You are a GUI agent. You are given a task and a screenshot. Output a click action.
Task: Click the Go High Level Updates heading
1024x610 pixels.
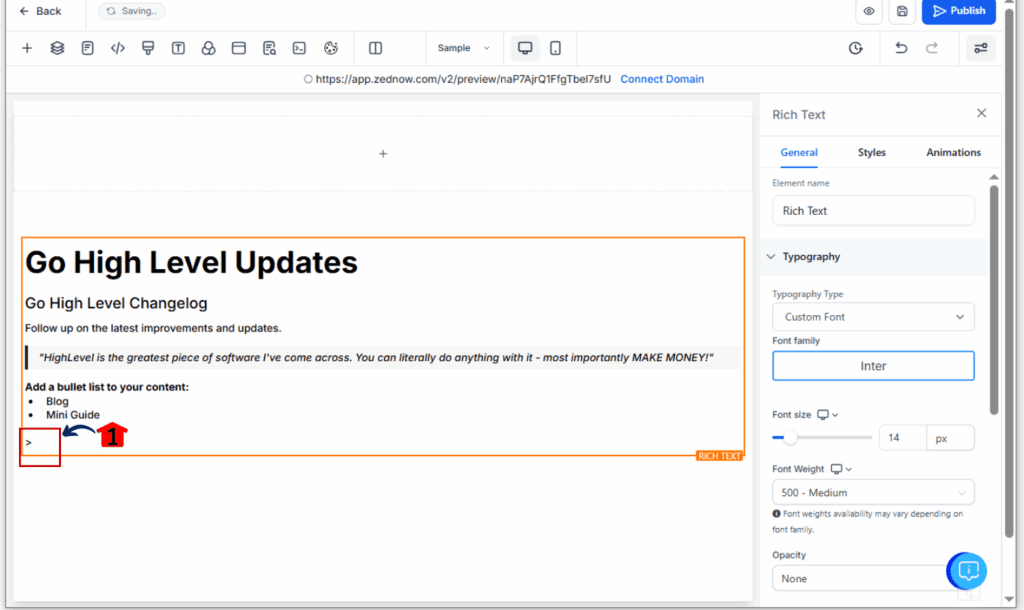(191, 263)
